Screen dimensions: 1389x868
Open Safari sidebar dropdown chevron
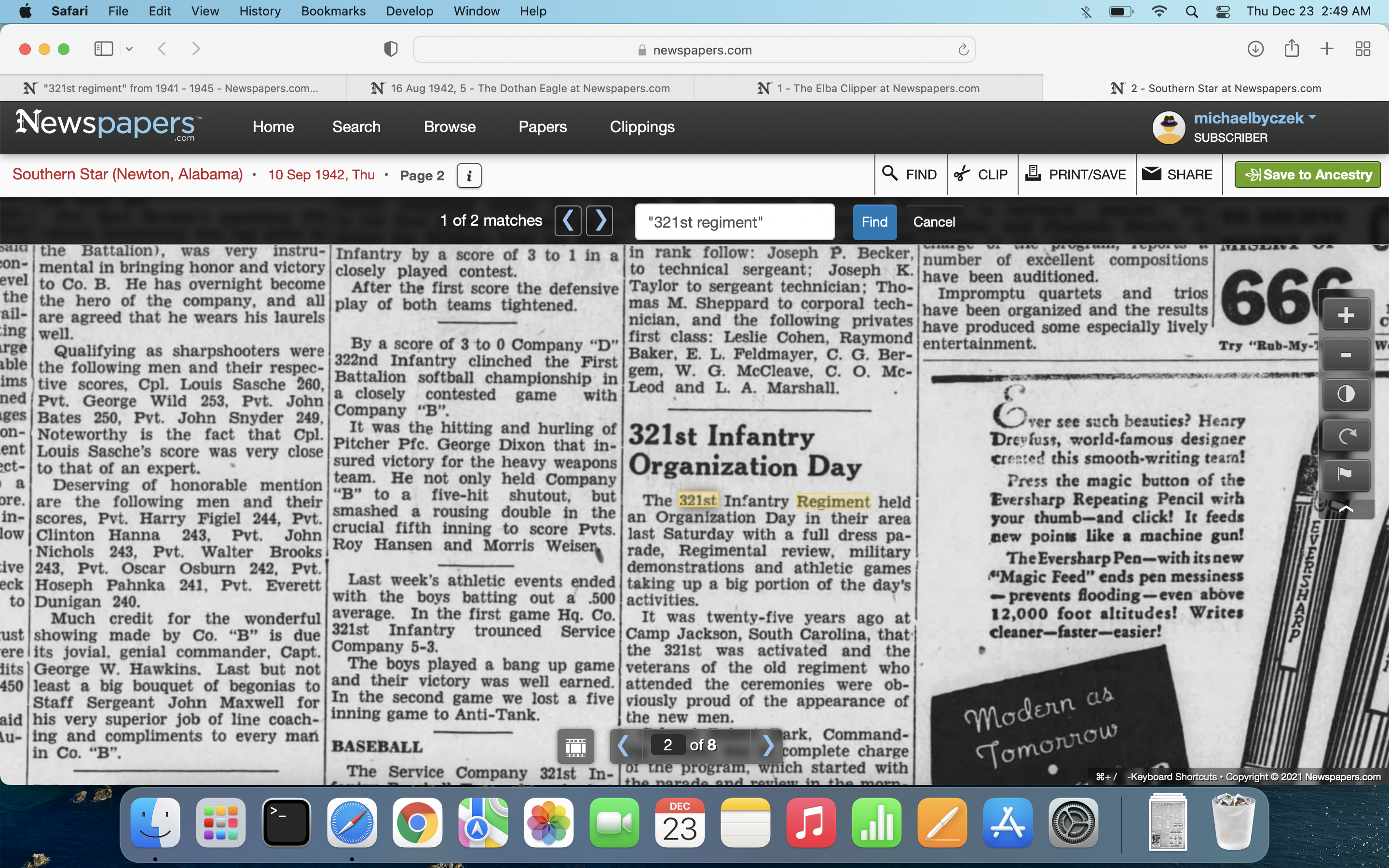click(129, 49)
